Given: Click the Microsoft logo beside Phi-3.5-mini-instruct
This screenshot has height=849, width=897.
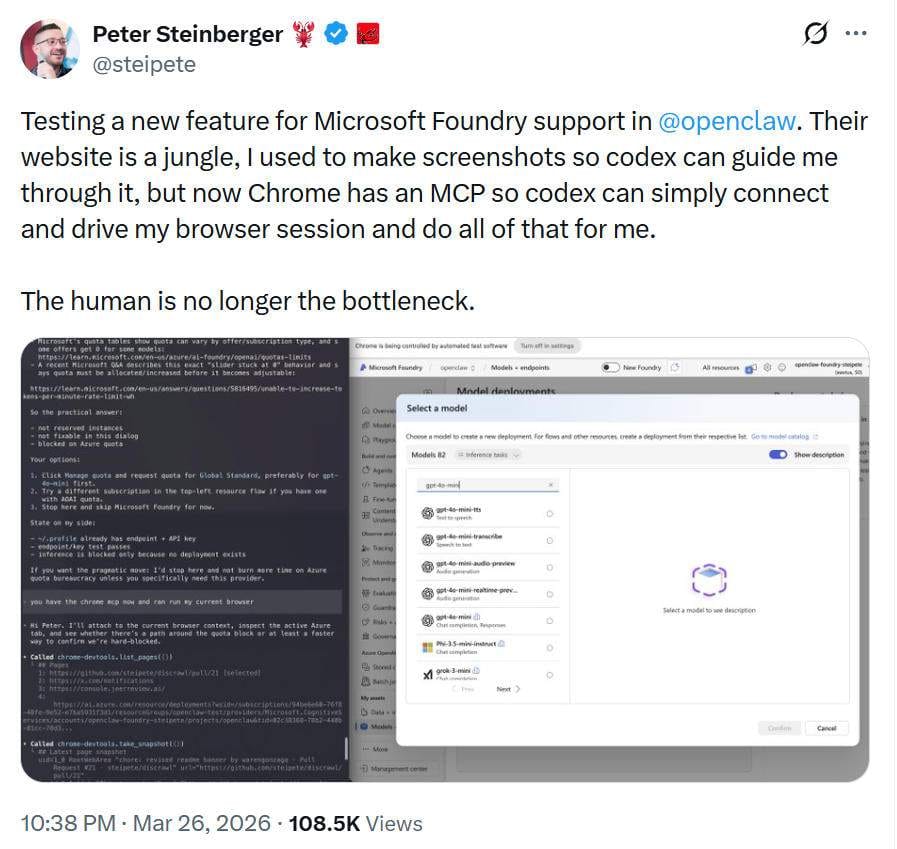Looking at the screenshot, I should tap(427, 648).
